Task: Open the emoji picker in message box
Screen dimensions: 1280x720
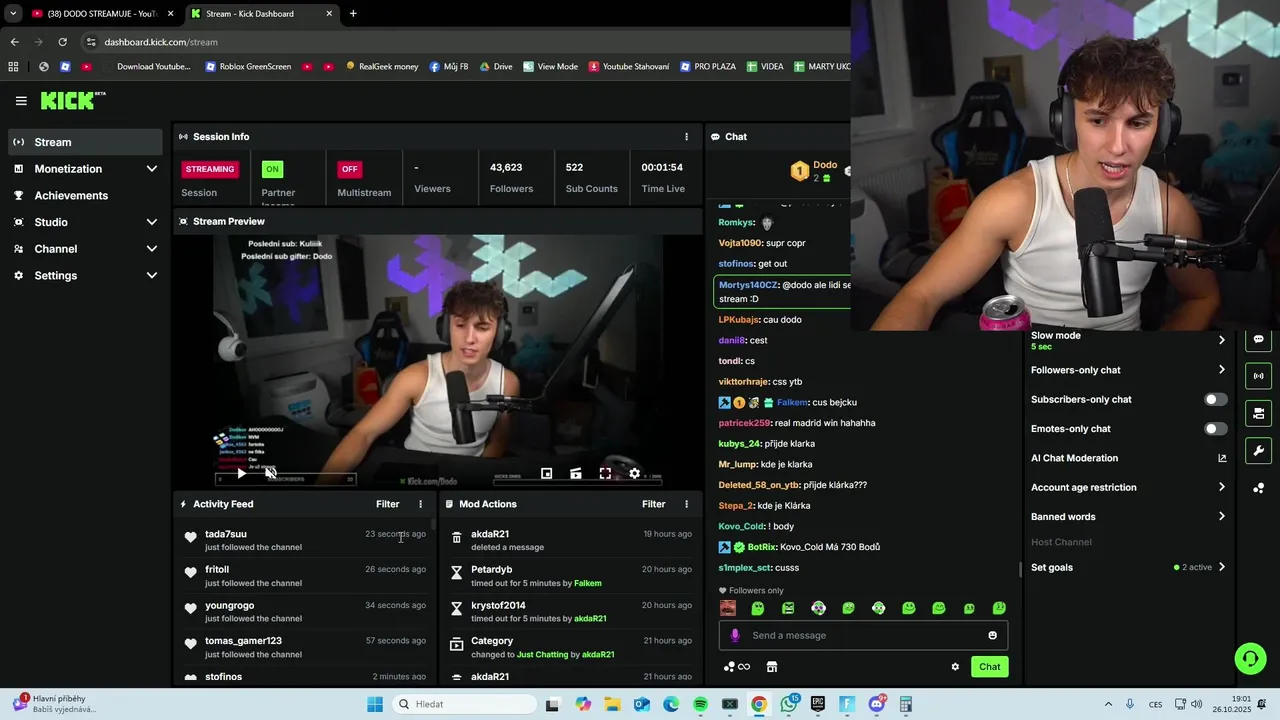Action: (x=992, y=635)
